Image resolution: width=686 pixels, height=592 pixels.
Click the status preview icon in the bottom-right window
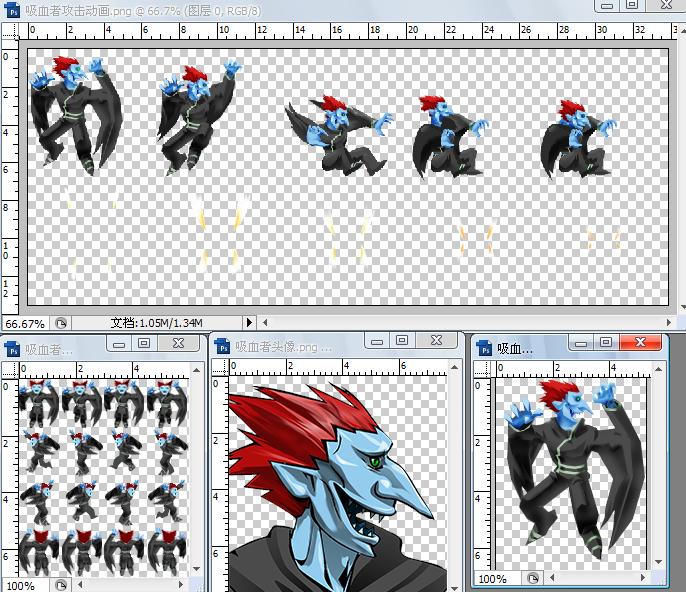533,578
